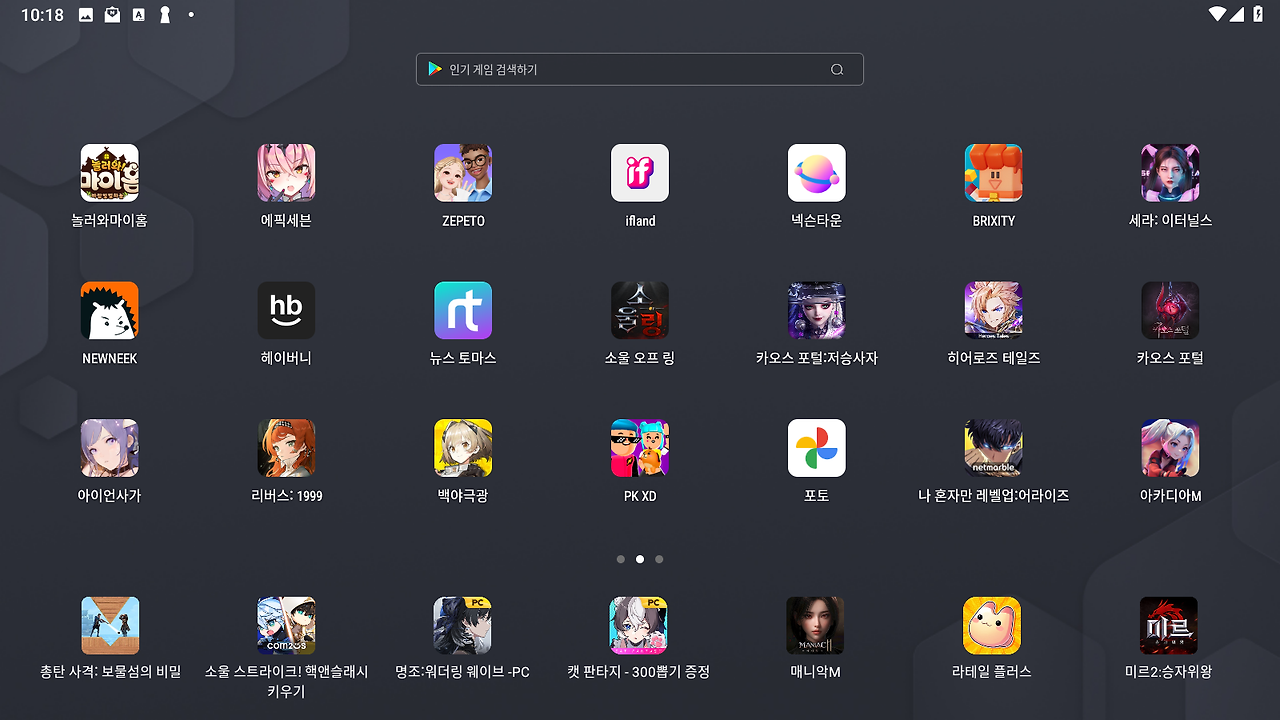Tap the Wi-Fi status icon
Viewport: 1280px width, 720px height.
[x=1217, y=14]
